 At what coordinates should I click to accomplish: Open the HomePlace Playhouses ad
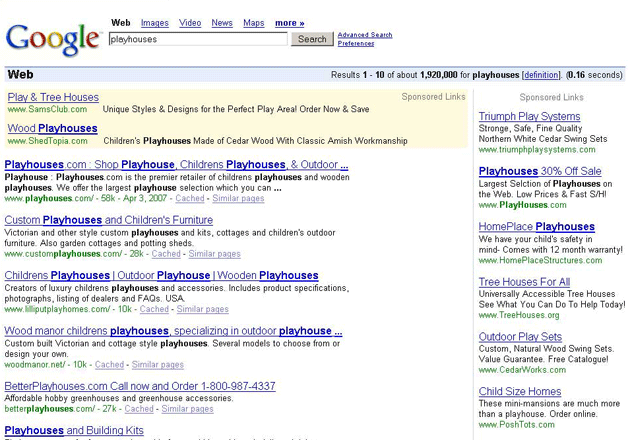click(x=537, y=227)
